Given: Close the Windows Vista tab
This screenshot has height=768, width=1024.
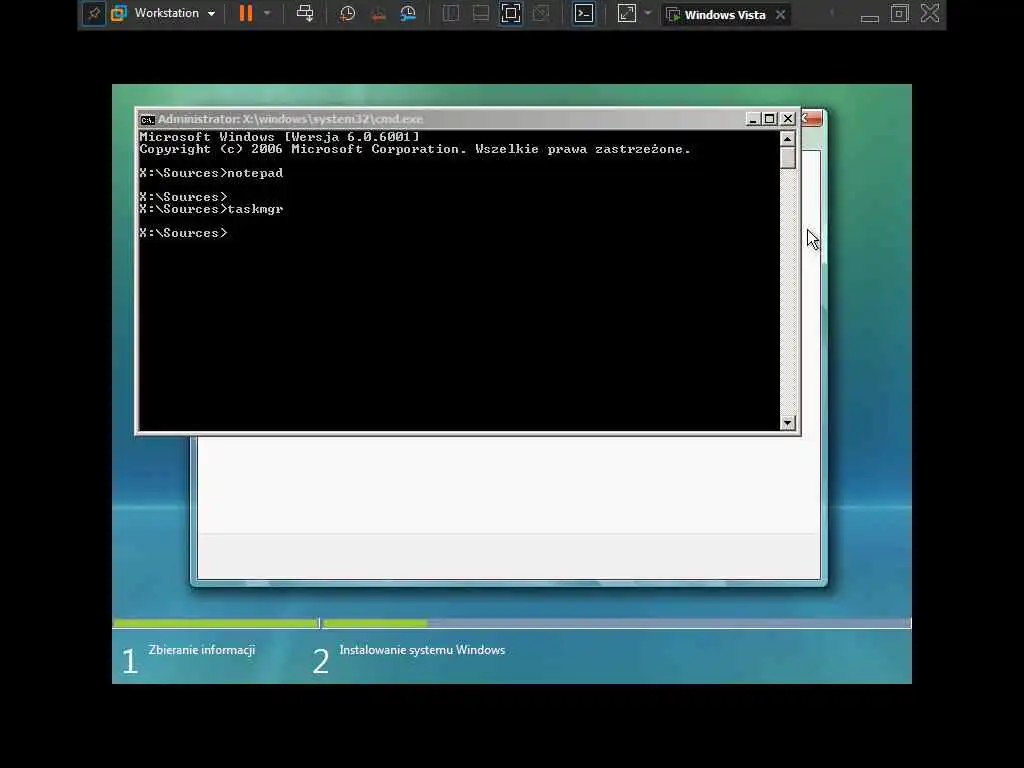Looking at the screenshot, I should [780, 14].
